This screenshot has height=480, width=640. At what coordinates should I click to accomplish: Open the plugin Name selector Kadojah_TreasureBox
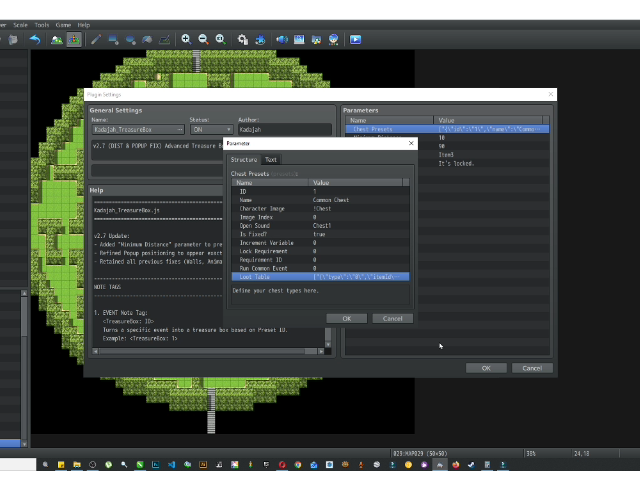[x=138, y=129]
